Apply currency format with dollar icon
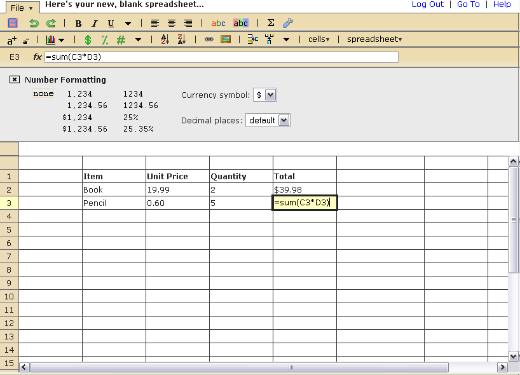 88,40
